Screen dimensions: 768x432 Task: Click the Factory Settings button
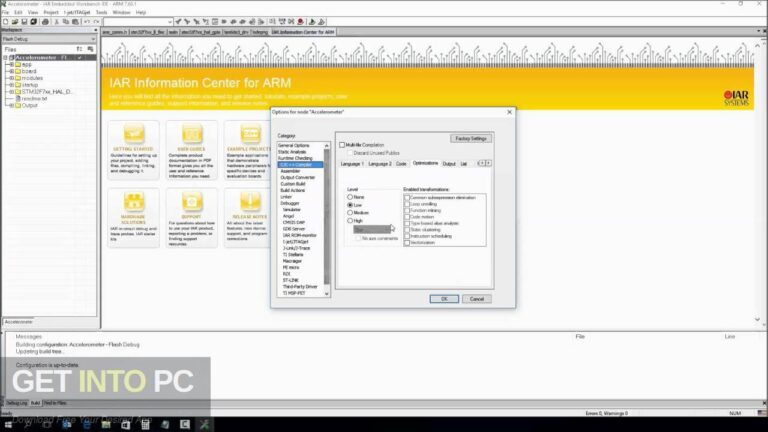(470, 139)
